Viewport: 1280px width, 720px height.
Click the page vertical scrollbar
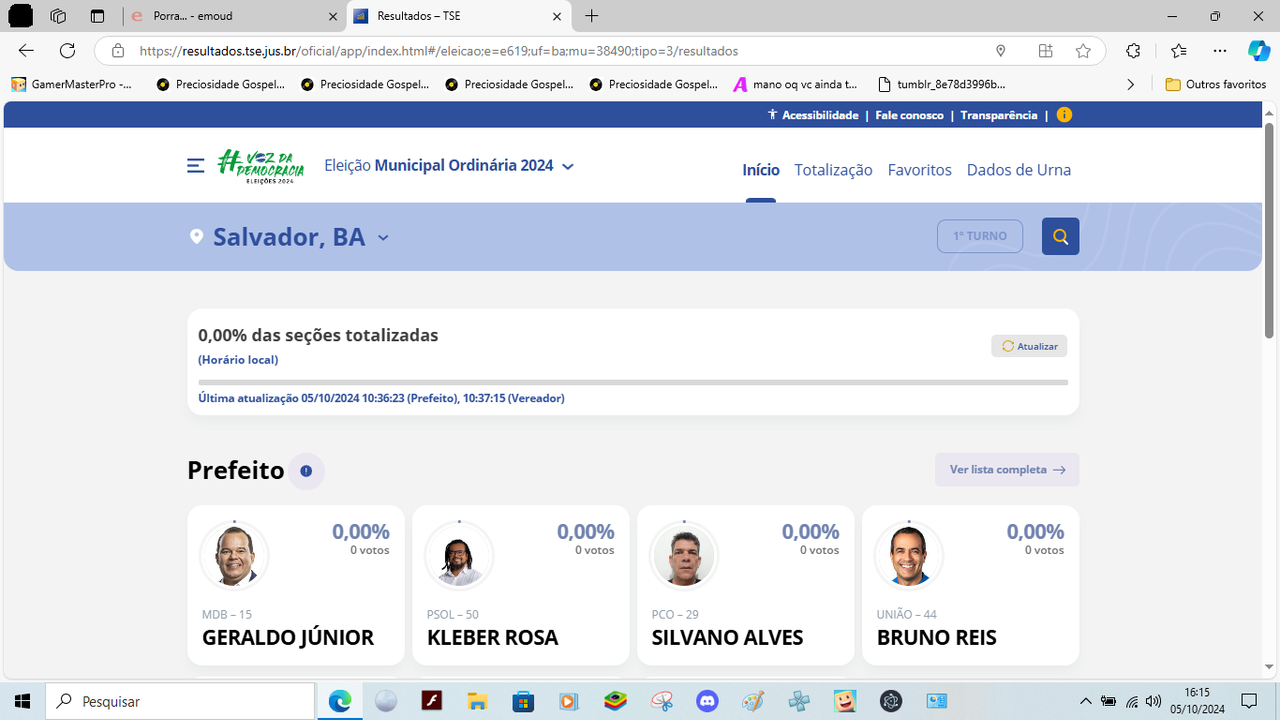1270,230
